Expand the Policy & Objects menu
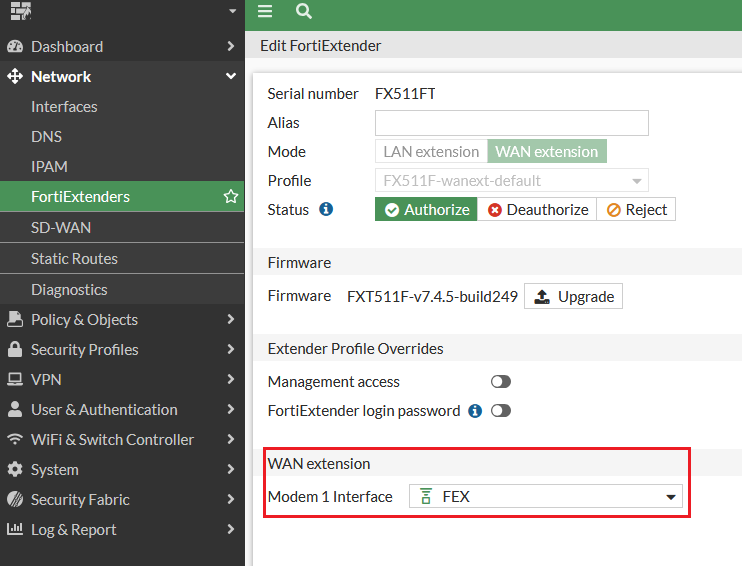742x566 pixels. 122,320
